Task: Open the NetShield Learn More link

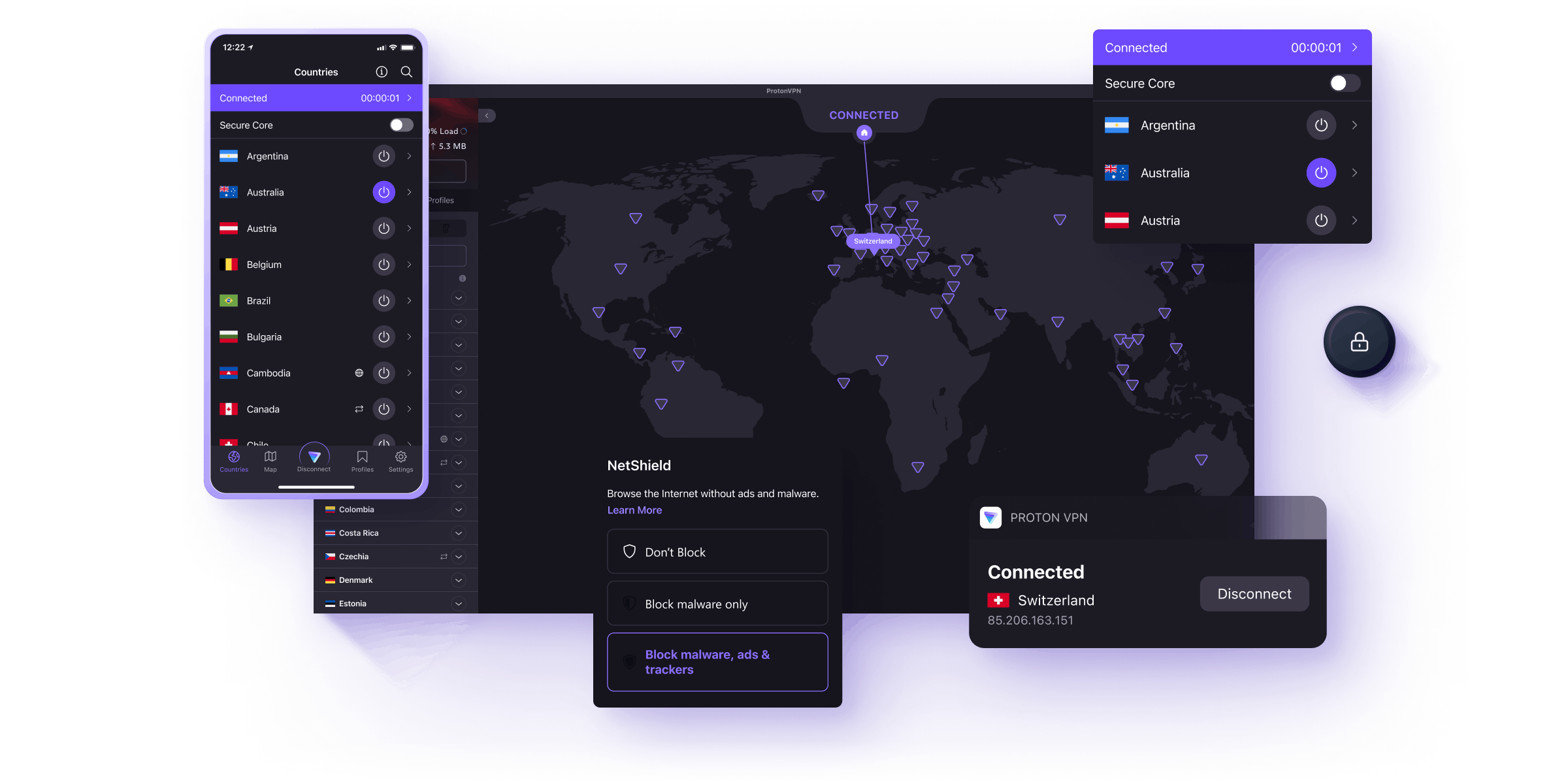Action: click(x=634, y=510)
